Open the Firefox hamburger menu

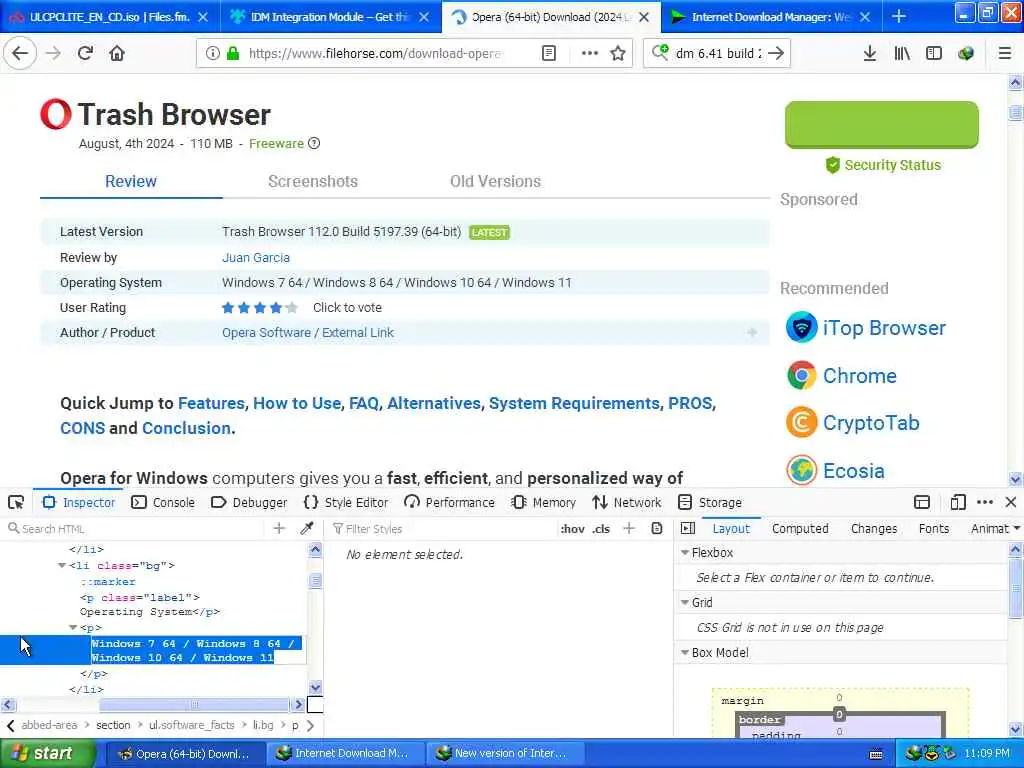pyautogui.click(x=1005, y=54)
